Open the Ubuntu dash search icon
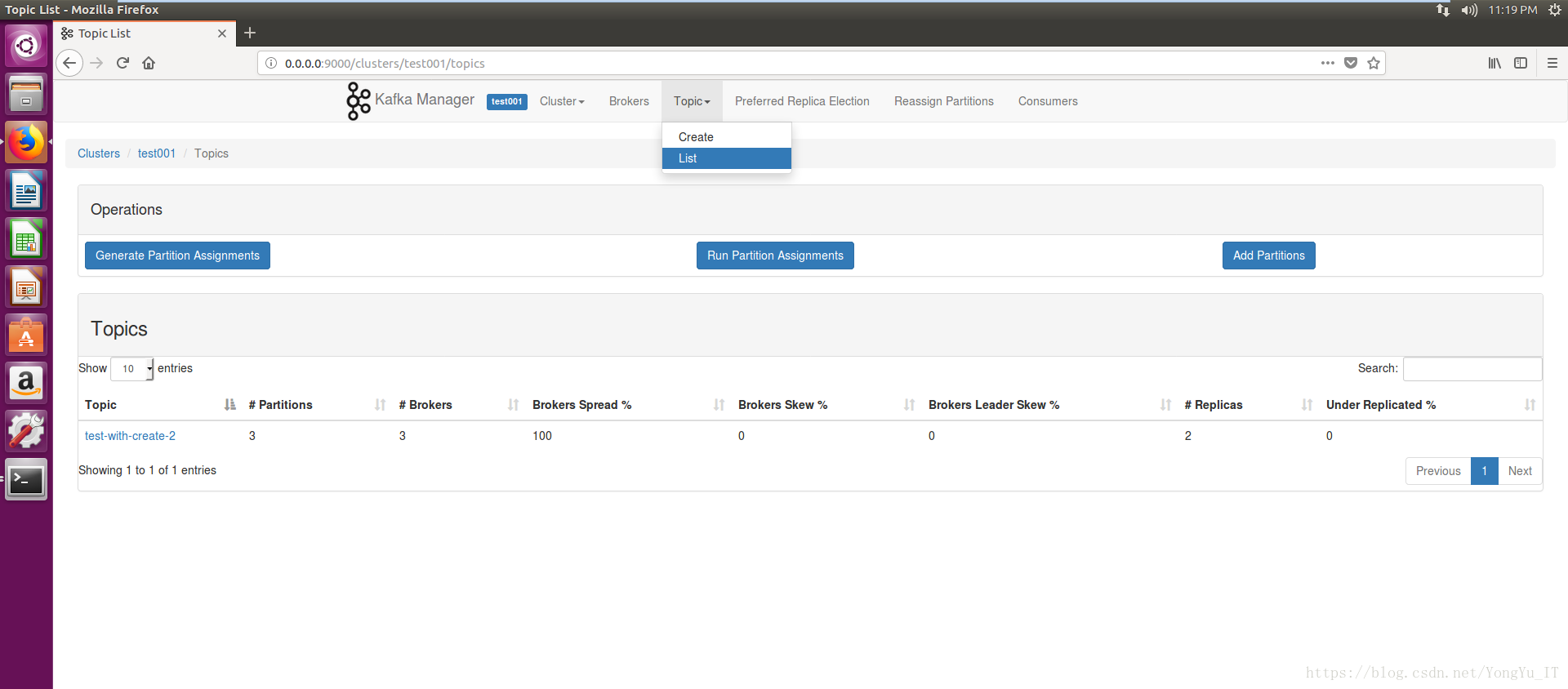This screenshot has height=689, width=1568. pyautogui.click(x=26, y=46)
